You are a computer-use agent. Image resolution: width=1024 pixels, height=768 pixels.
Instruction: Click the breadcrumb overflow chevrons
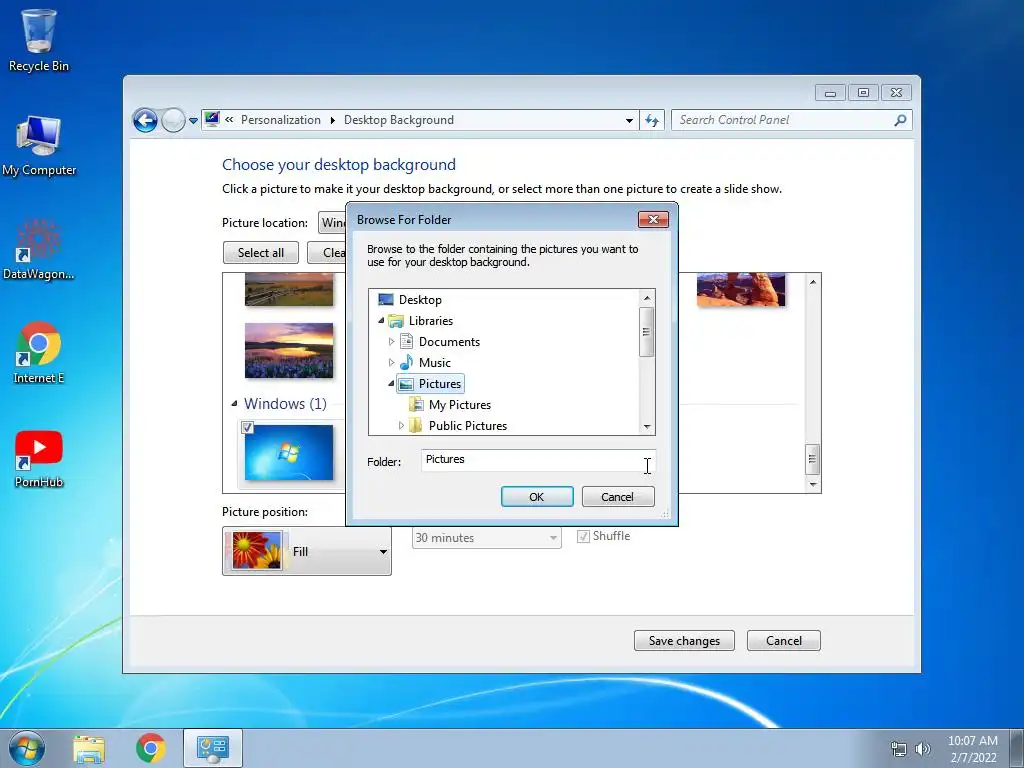click(229, 120)
